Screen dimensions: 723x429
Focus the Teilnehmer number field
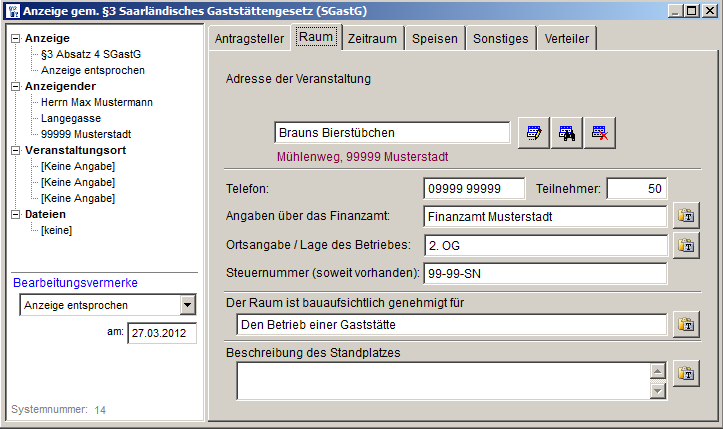[636, 189]
